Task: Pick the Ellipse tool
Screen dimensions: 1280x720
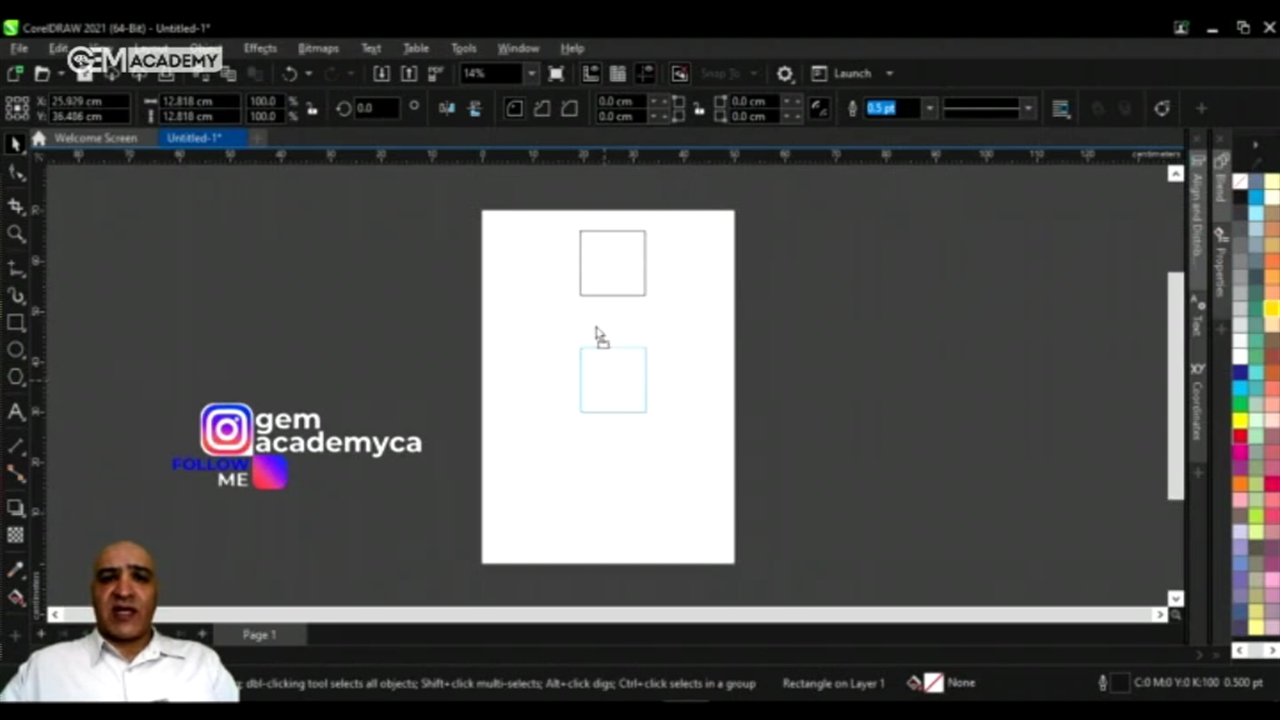Action: (16, 350)
